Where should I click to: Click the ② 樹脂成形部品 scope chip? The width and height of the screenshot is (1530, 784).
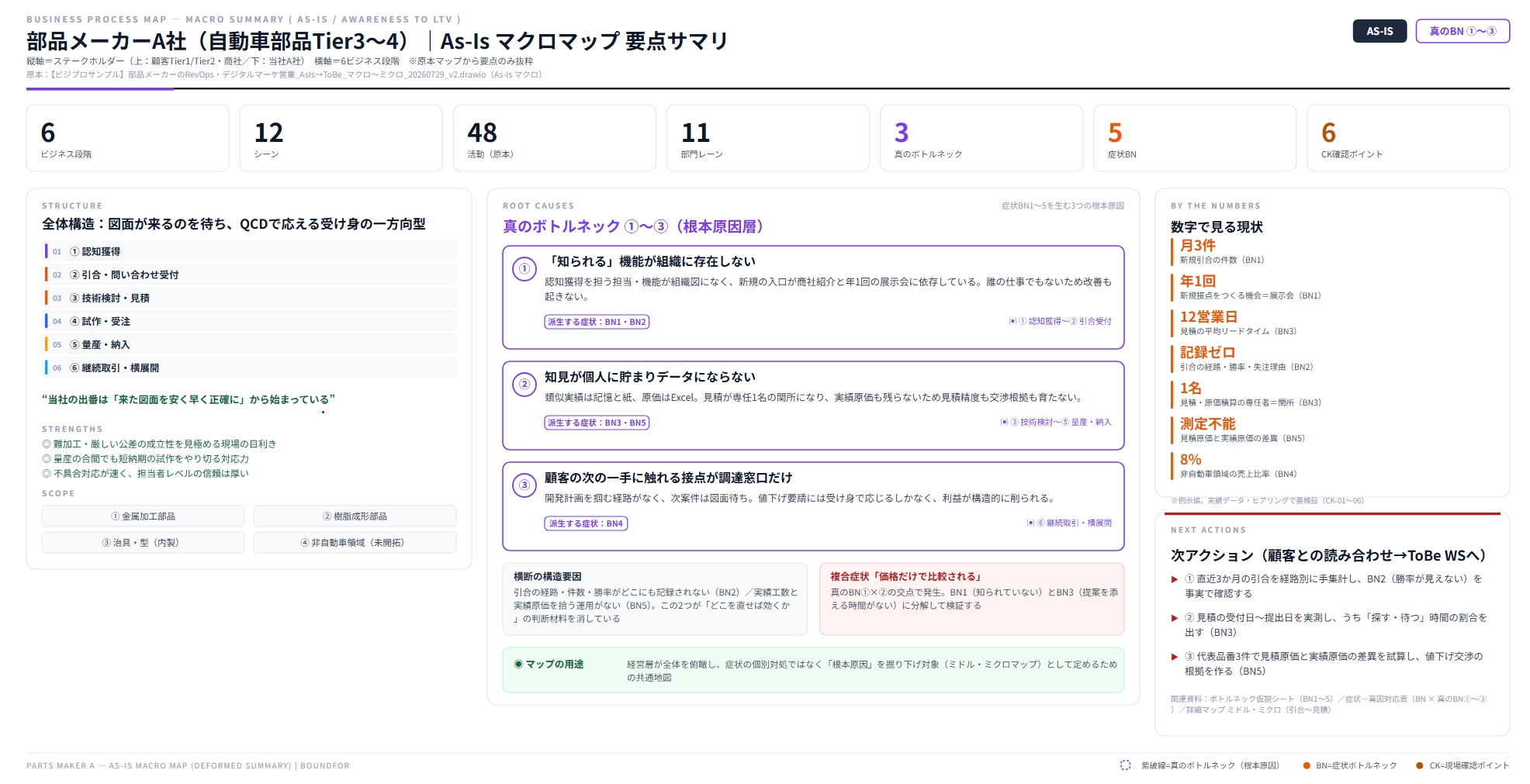[355, 516]
